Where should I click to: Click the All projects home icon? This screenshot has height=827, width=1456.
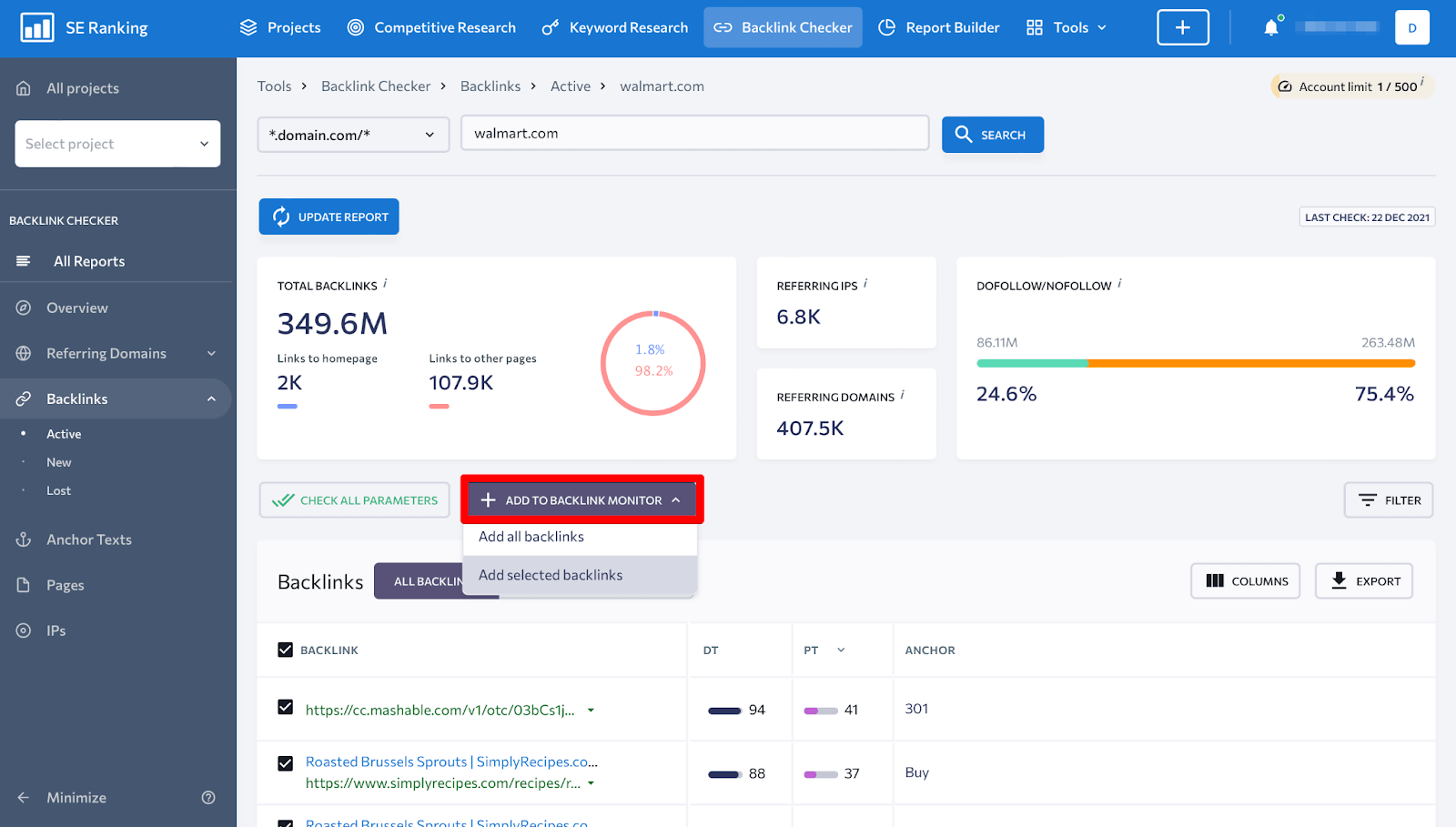coord(24,88)
